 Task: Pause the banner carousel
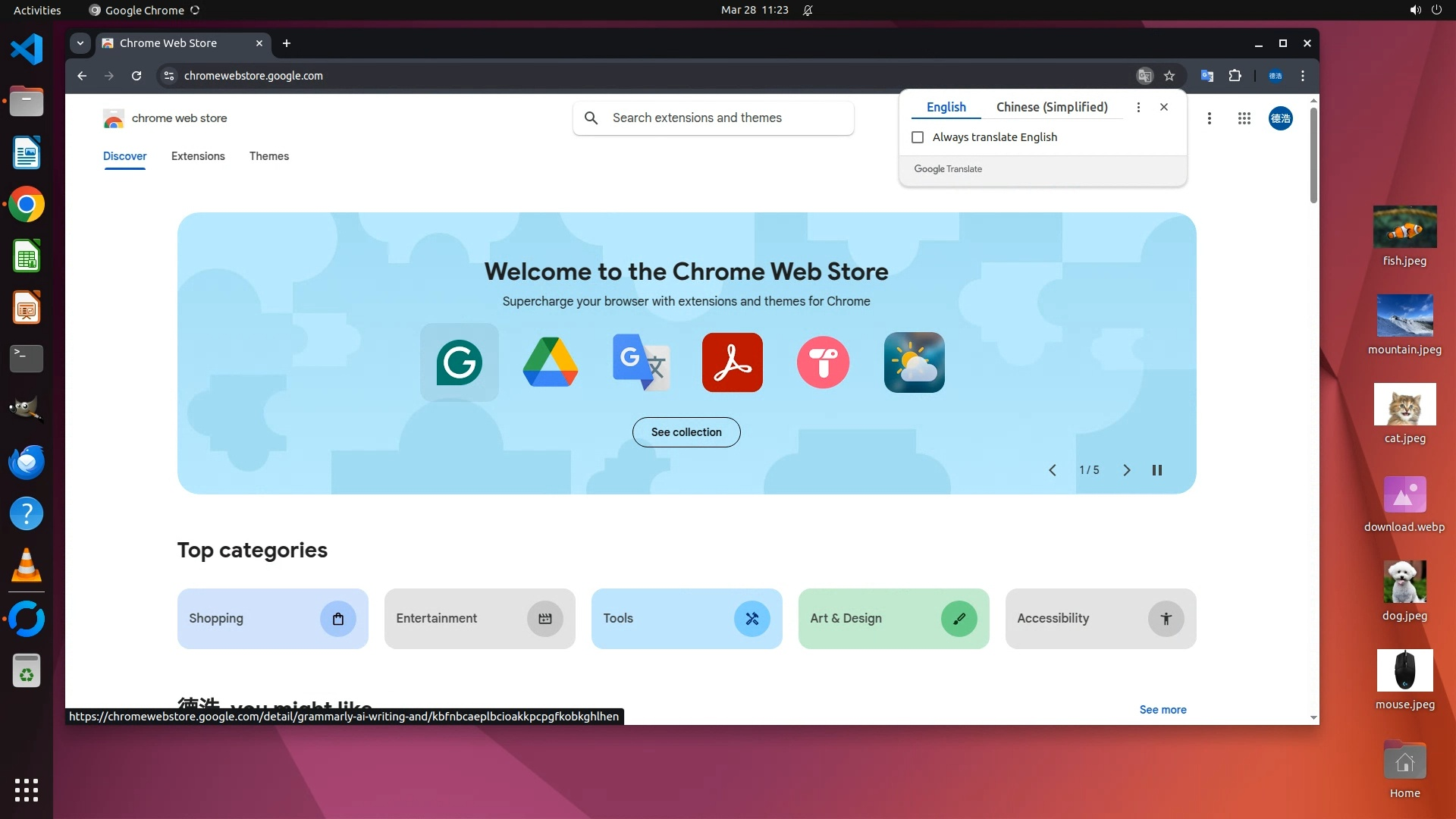pos(1157,470)
